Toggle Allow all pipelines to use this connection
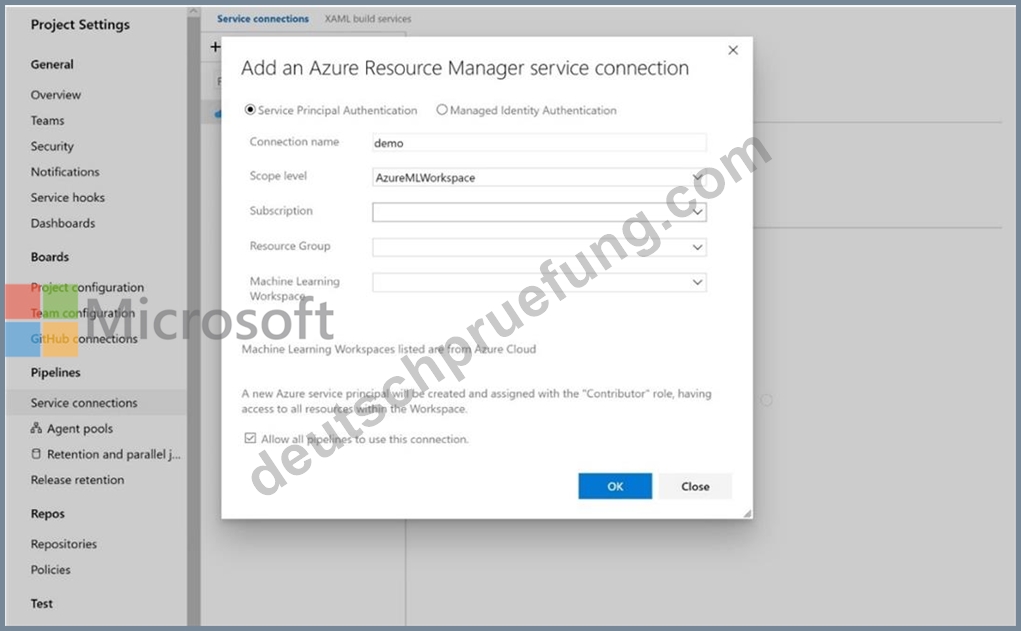This screenshot has height=631, width=1021. click(x=250, y=438)
